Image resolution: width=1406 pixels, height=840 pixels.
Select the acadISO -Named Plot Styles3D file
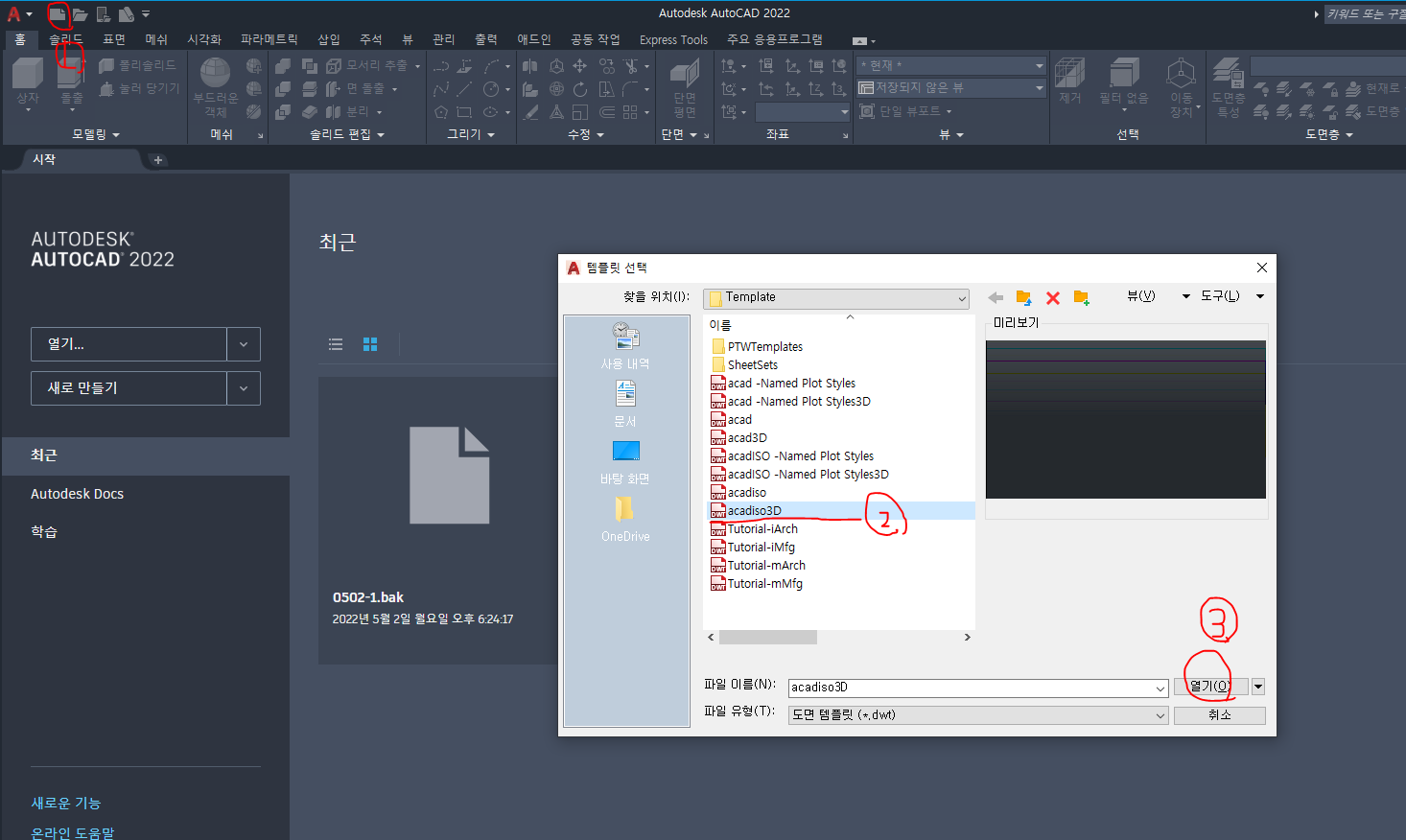tap(808, 475)
